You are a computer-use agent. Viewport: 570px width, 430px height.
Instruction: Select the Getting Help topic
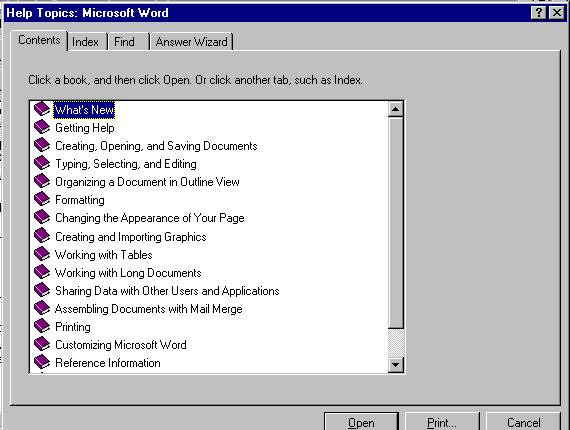pyautogui.click(x=85, y=128)
